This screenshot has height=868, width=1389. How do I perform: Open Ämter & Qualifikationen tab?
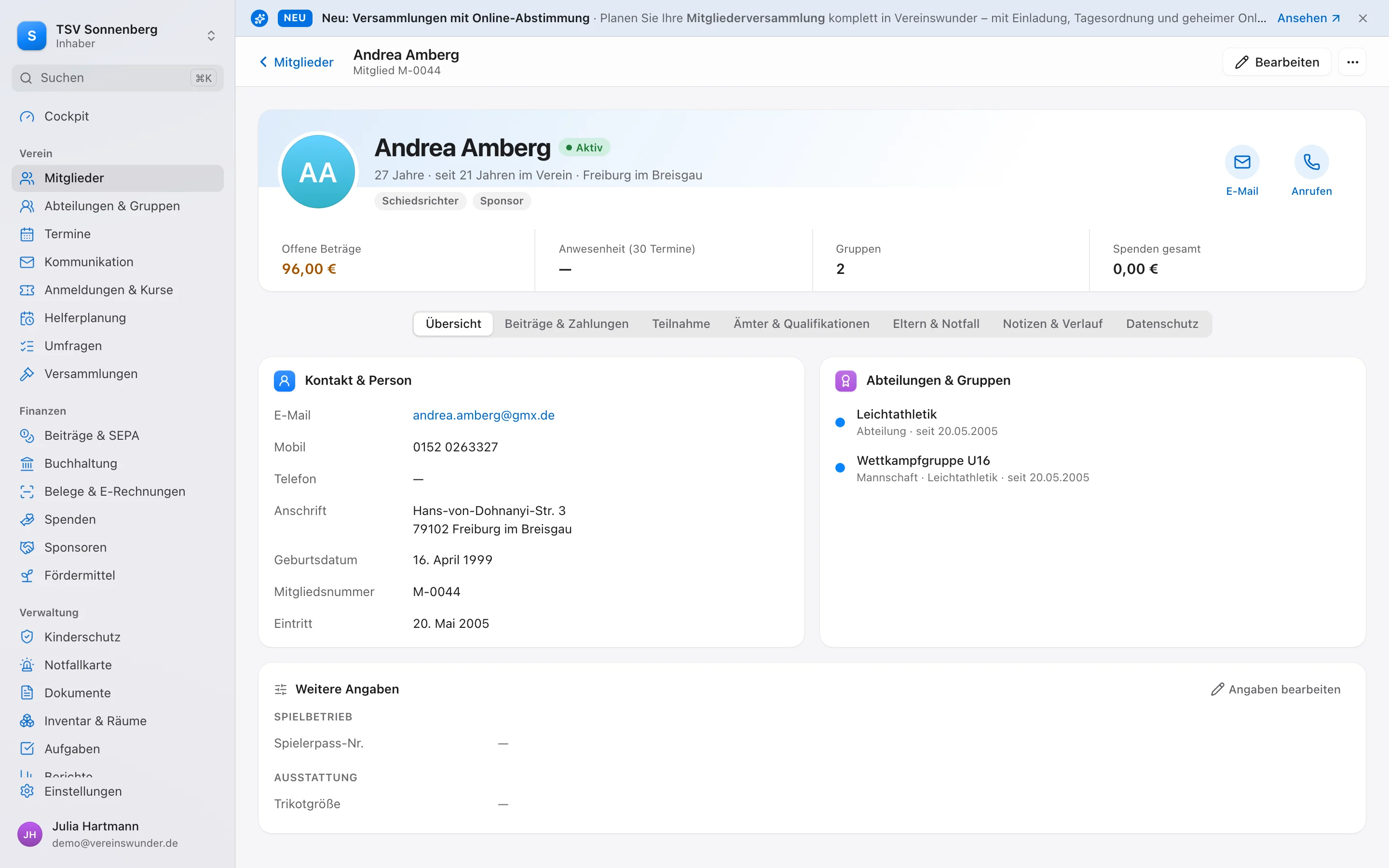pyautogui.click(x=801, y=324)
